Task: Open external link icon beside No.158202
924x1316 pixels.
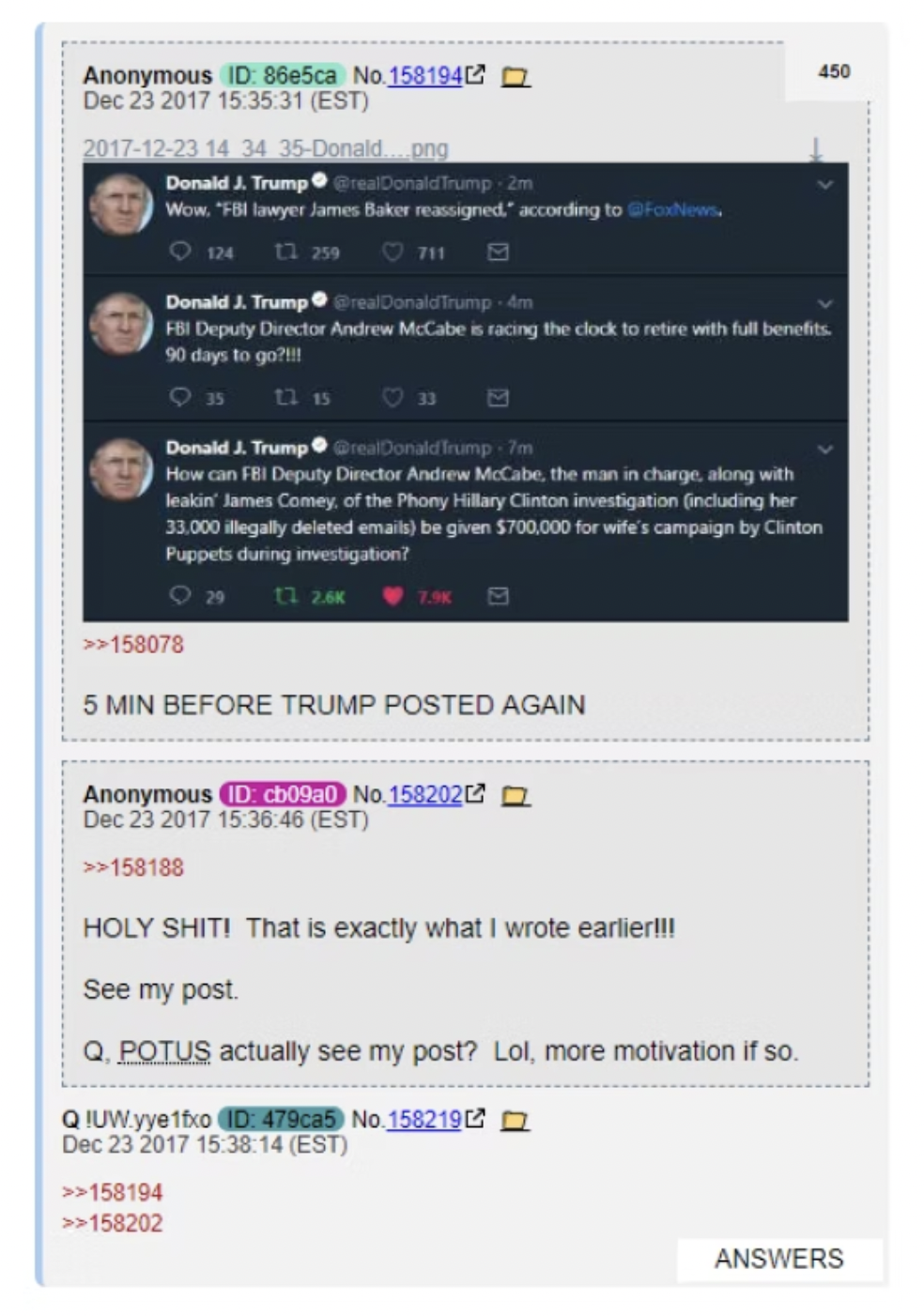Action: pyautogui.click(x=475, y=793)
